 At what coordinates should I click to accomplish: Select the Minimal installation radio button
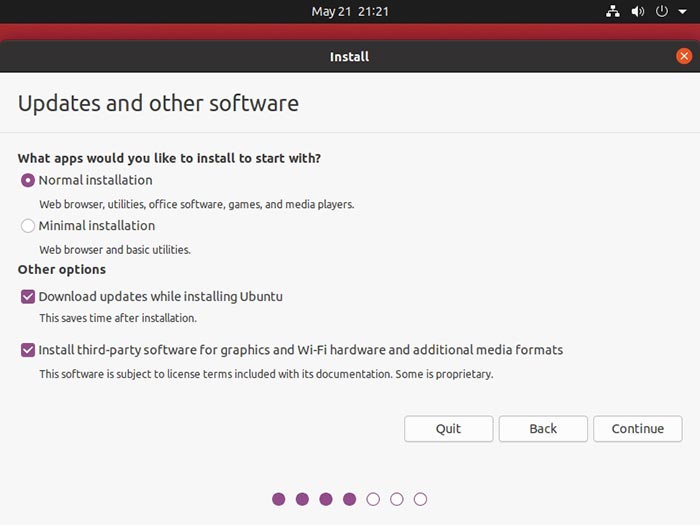(28, 226)
